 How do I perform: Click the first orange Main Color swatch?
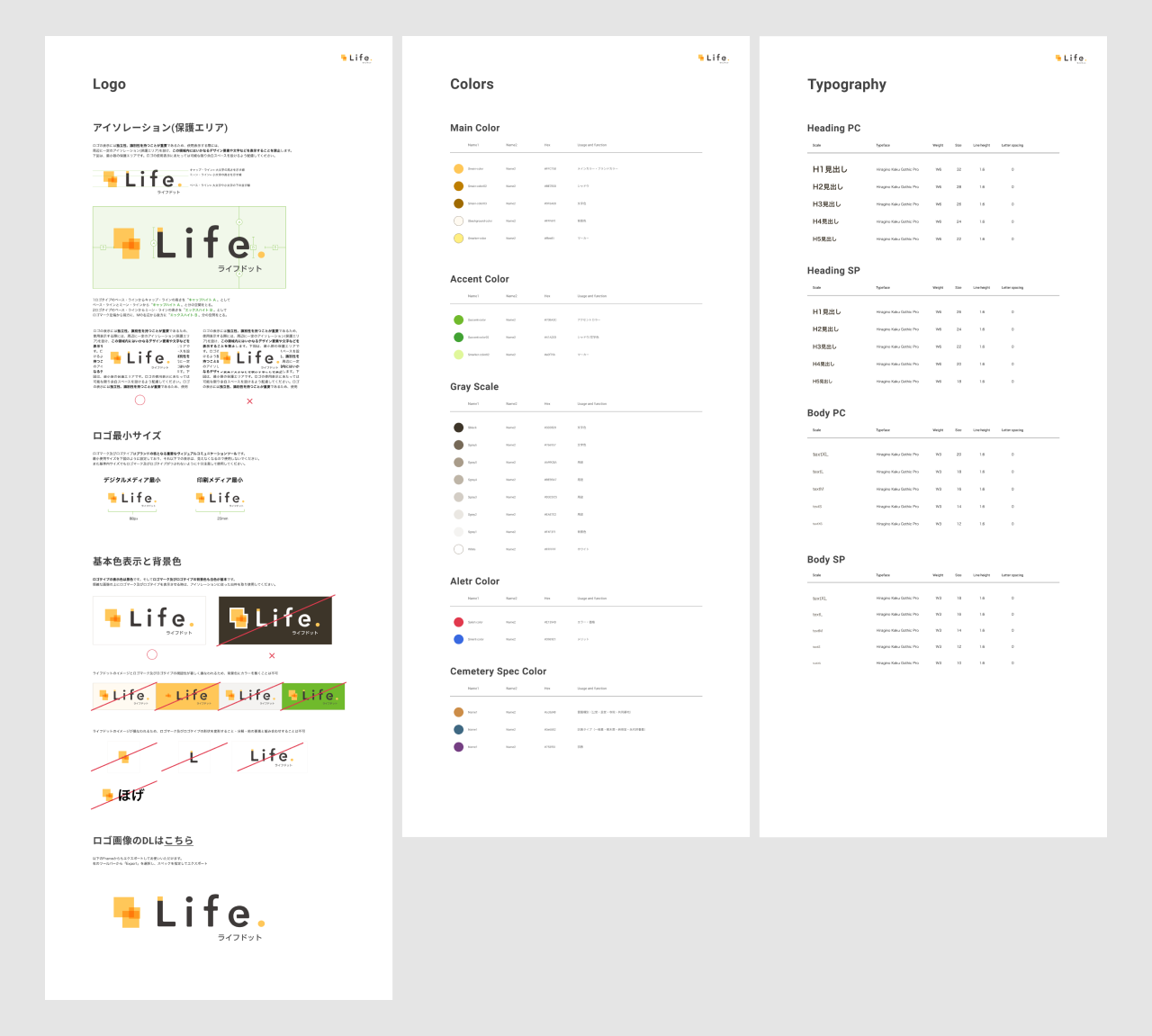click(x=458, y=168)
